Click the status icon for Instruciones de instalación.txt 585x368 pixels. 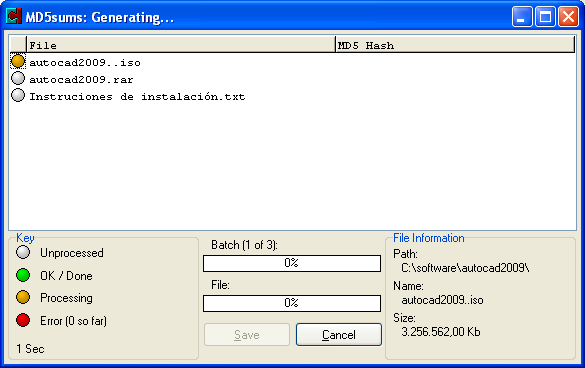click(x=18, y=96)
